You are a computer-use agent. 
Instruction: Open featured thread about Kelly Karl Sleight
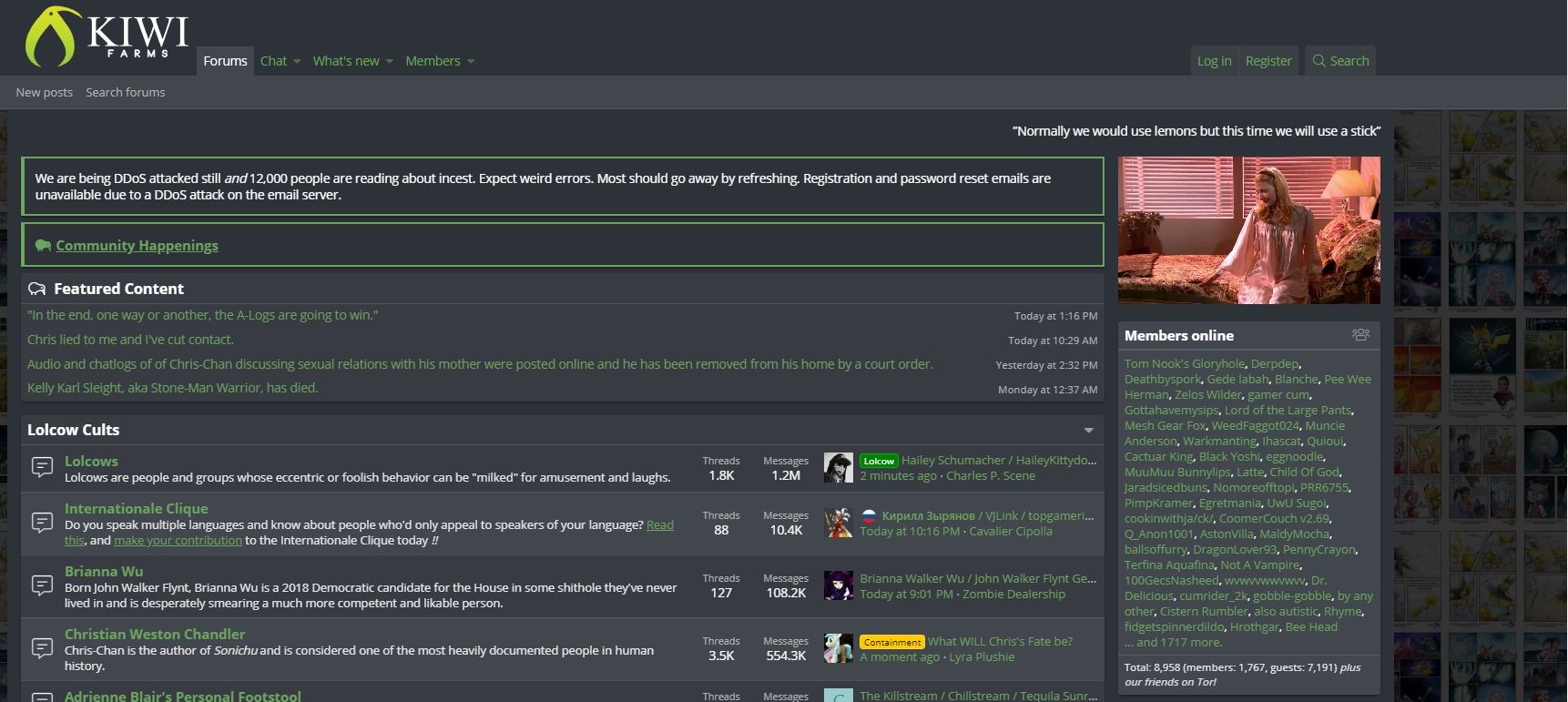click(x=173, y=388)
